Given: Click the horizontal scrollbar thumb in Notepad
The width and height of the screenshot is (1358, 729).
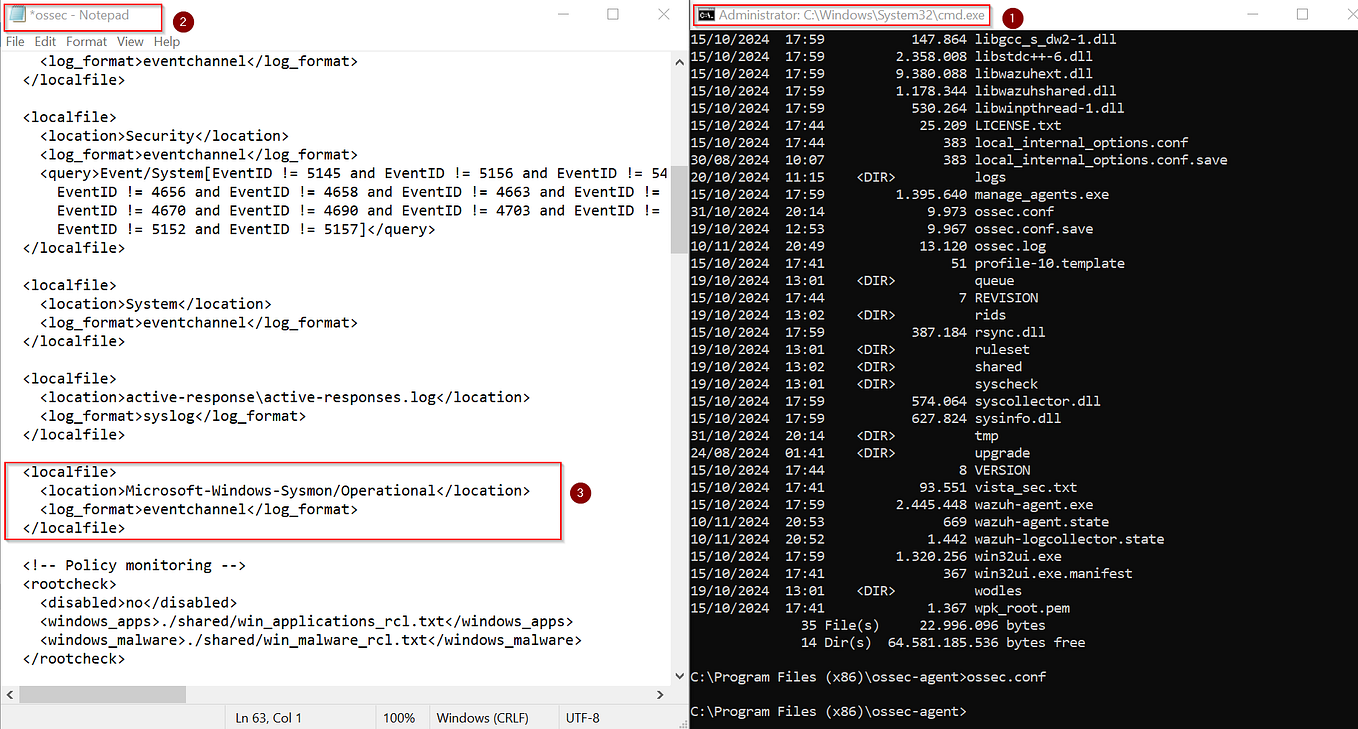Looking at the screenshot, I should (x=100, y=694).
